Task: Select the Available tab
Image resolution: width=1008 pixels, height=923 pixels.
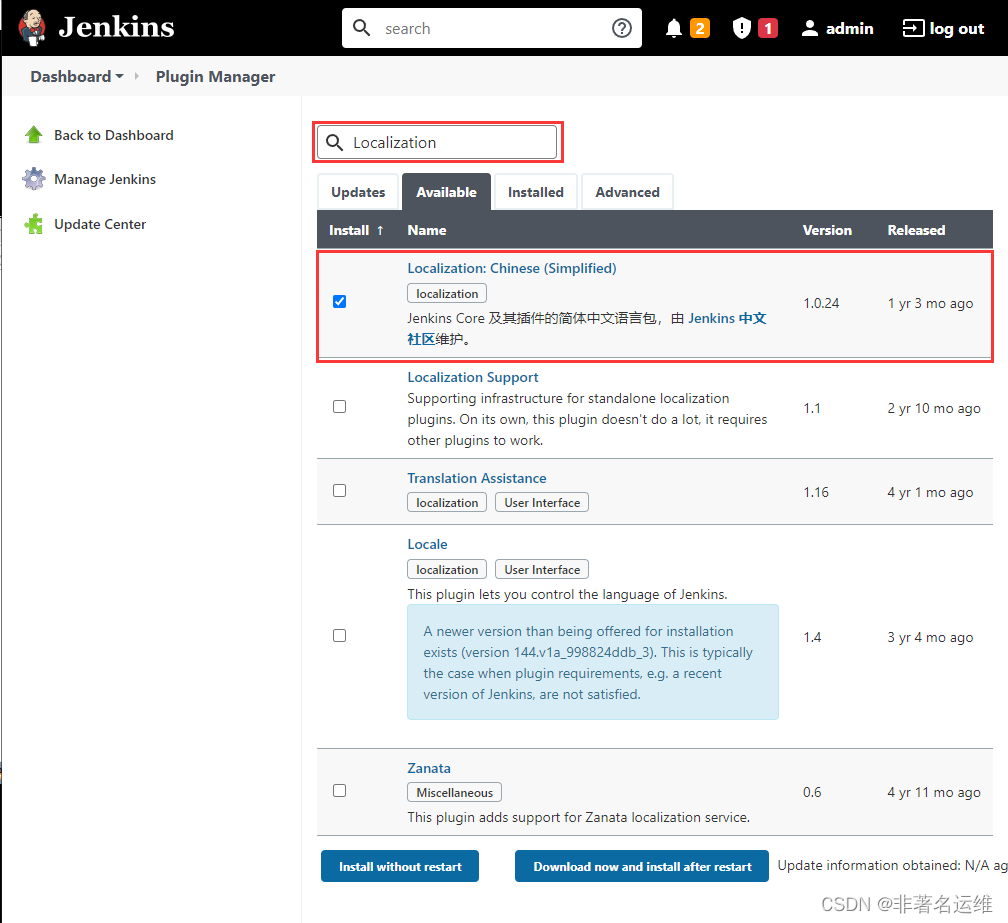Action: [446, 192]
